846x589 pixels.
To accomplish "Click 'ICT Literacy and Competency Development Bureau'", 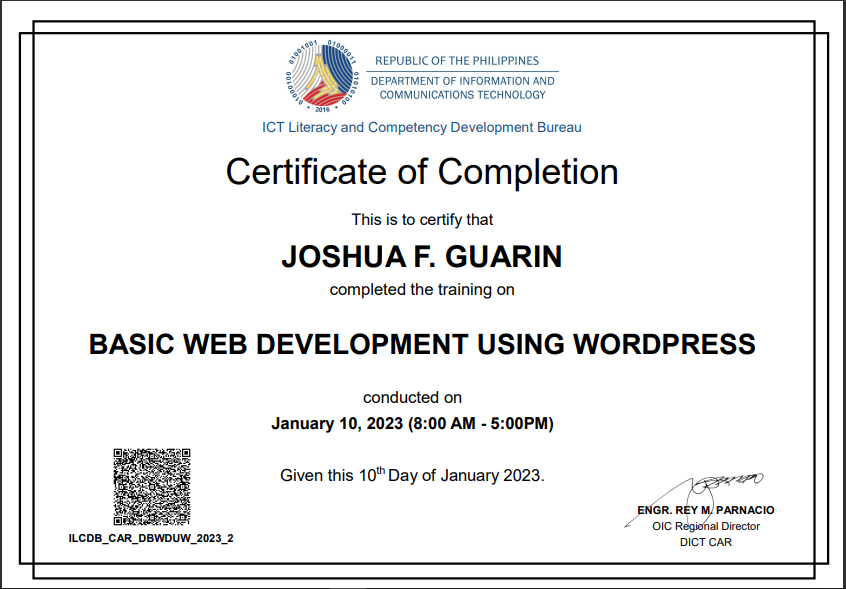I will pyautogui.click(x=422, y=128).
